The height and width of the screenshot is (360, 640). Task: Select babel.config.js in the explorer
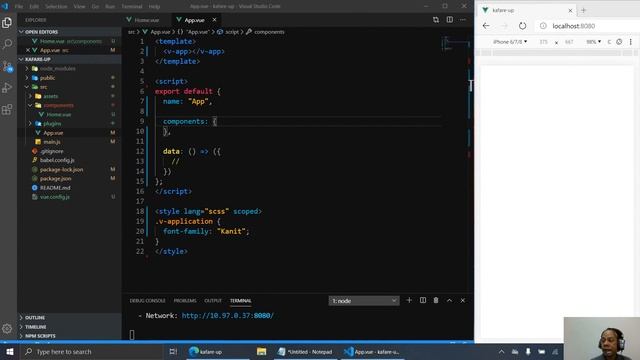(57, 160)
